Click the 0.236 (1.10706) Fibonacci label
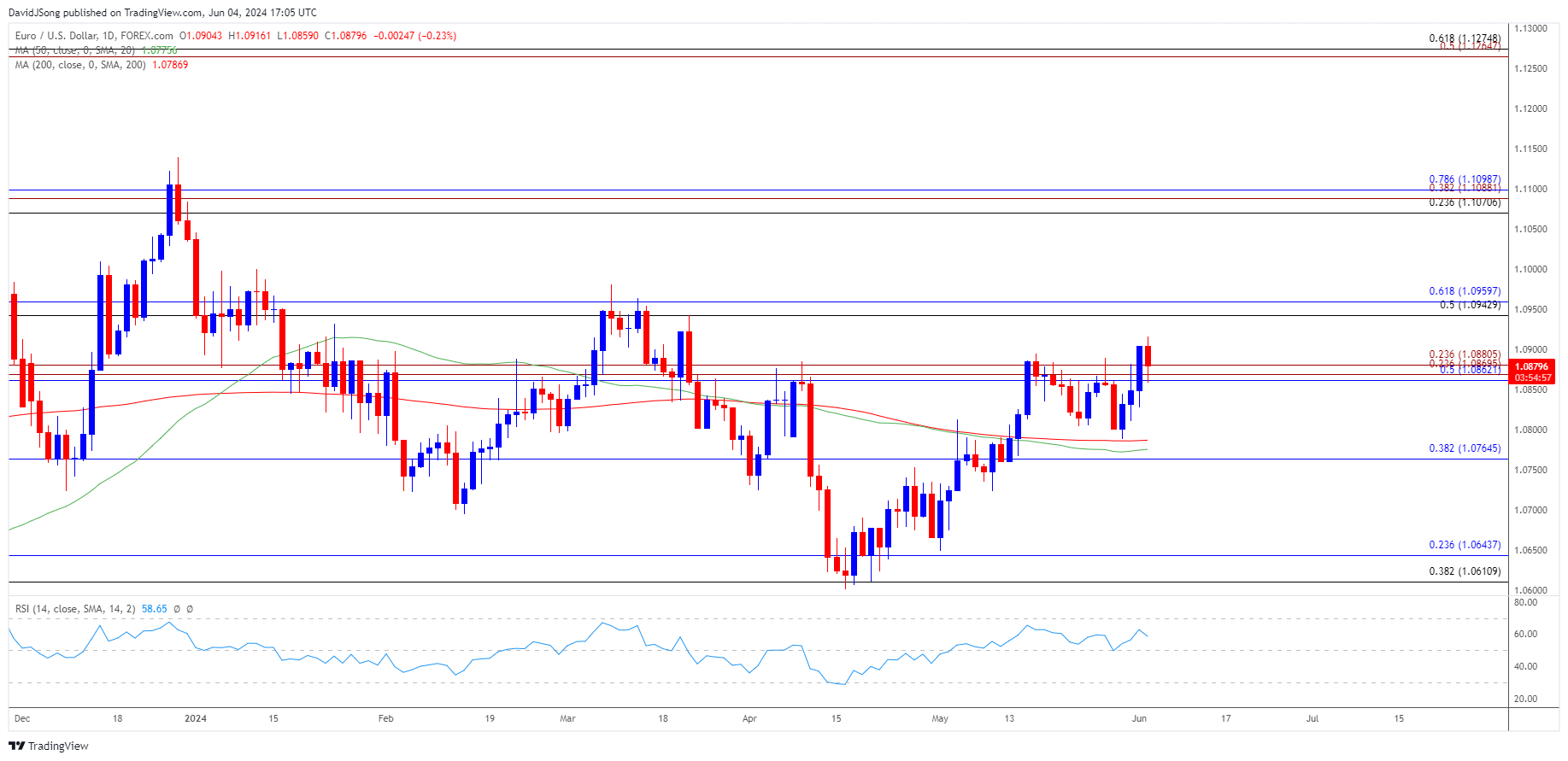1568x761 pixels. point(1465,203)
